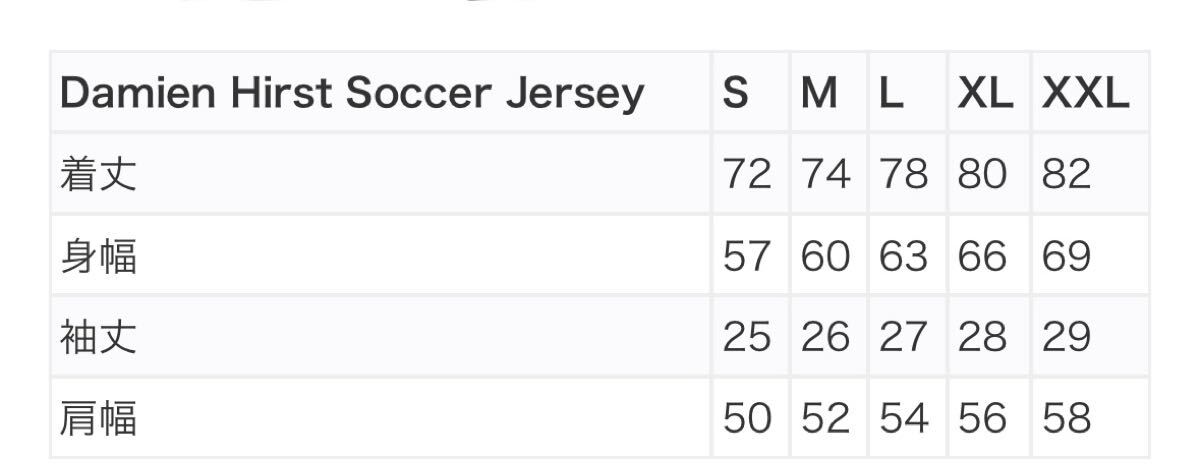This screenshot has height=475, width=1200.
Task: Click the 肩幅 value 52 for size M
Action: (826, 419)
